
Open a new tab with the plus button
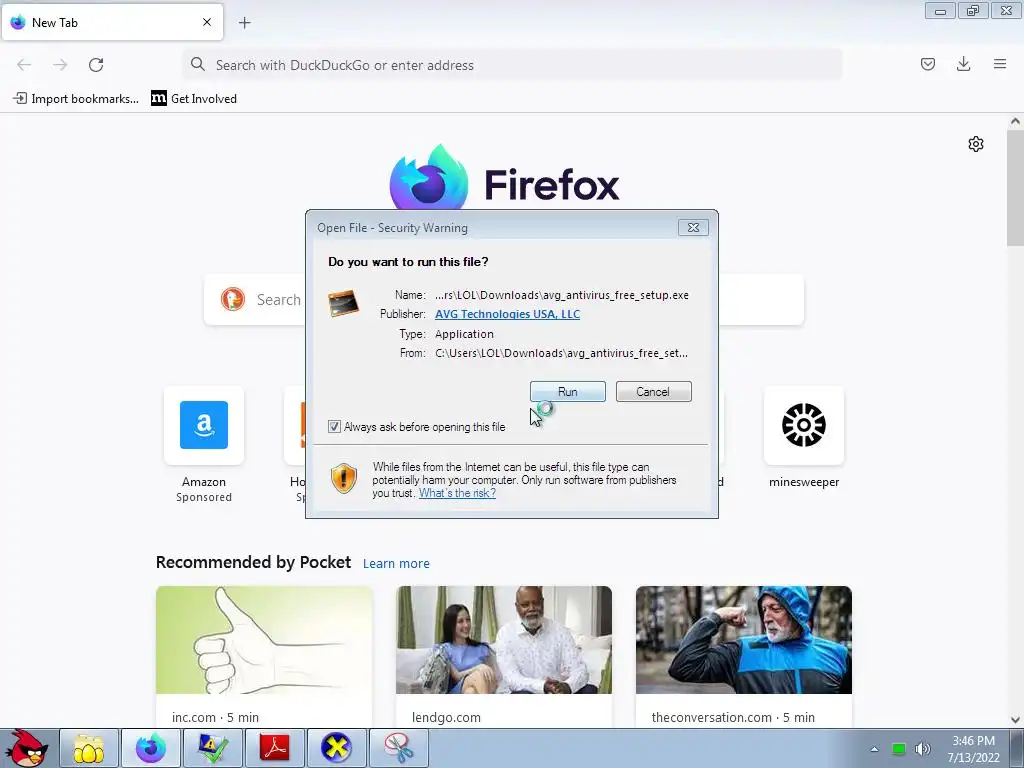[x=244, y=23]
